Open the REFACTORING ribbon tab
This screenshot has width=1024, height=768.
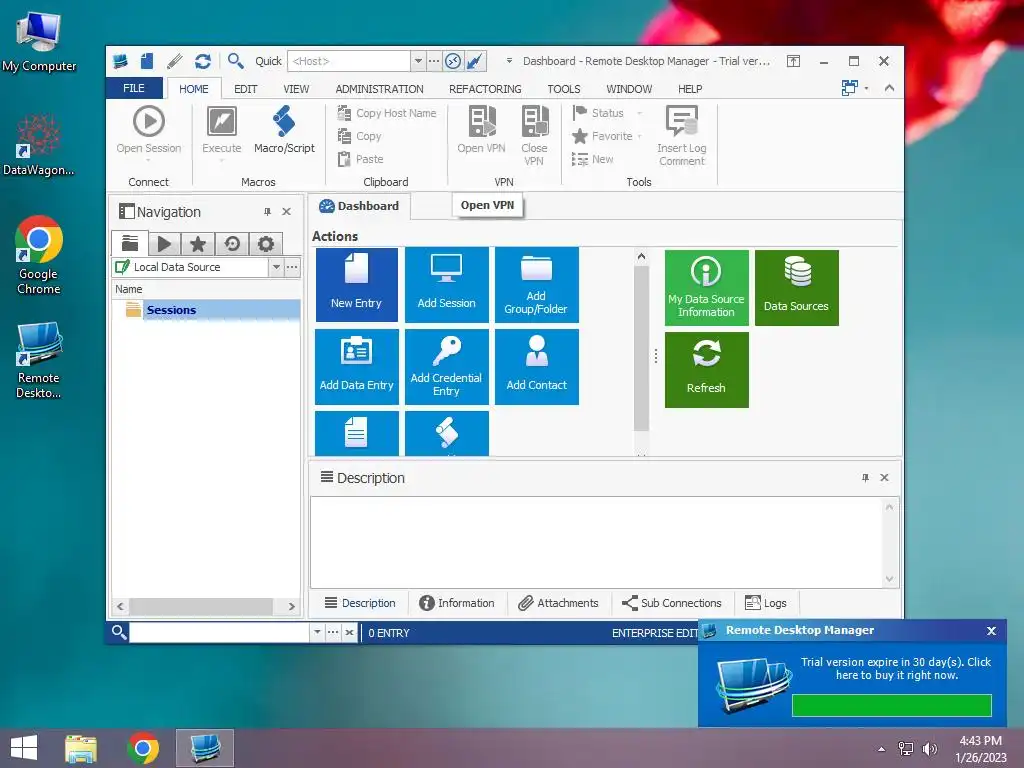point(485,89)
